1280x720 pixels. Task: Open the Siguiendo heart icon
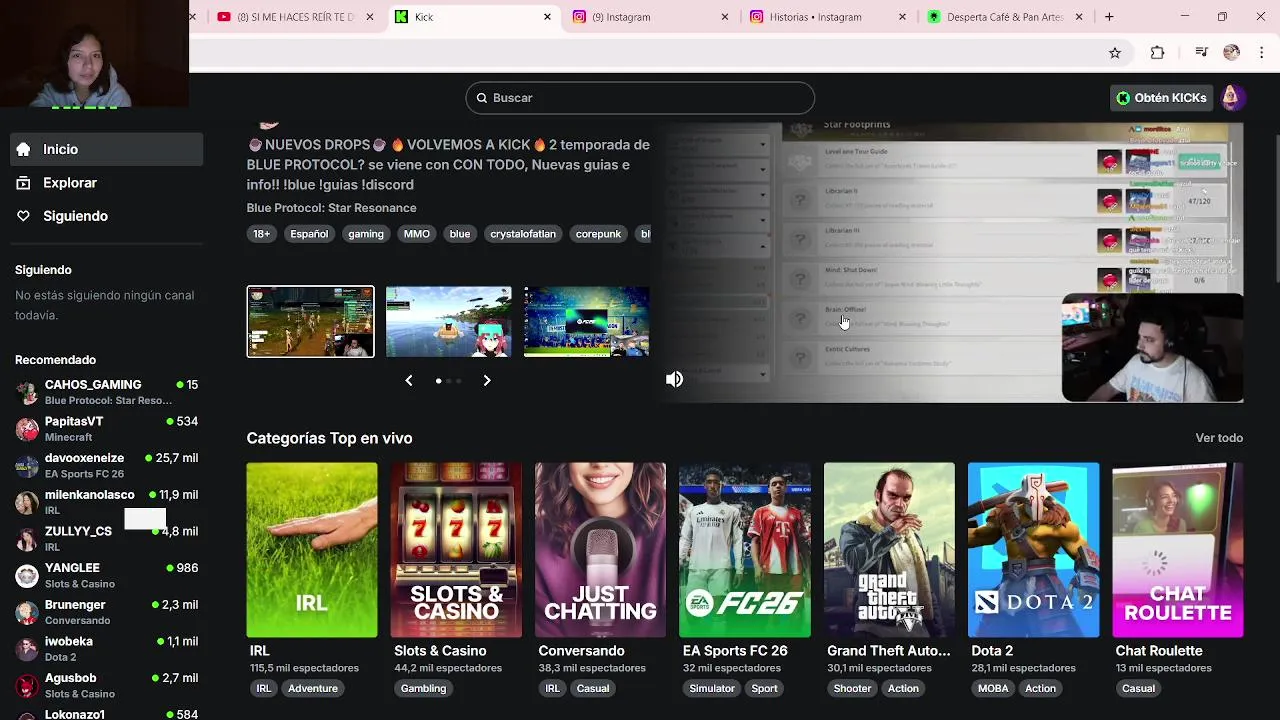(23, 216)
